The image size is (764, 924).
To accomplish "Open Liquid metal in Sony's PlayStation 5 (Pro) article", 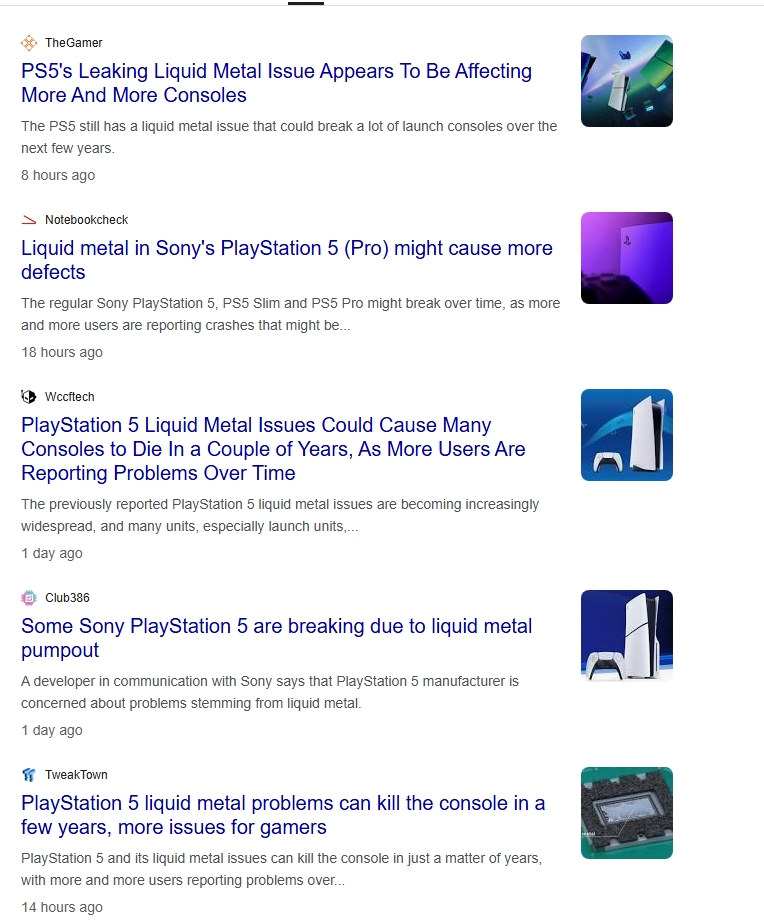I will (287, 260).
